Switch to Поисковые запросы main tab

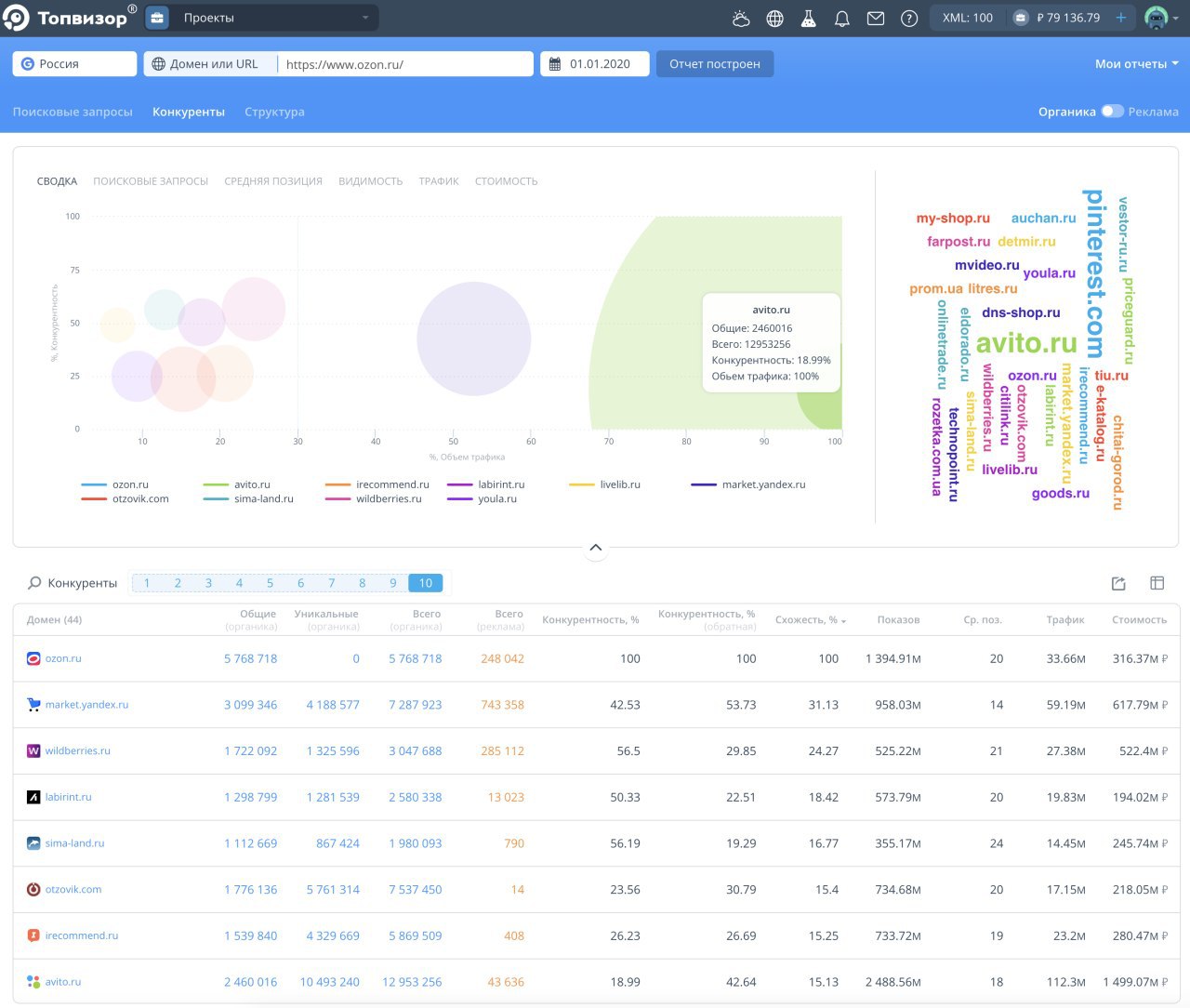click(x=73, y=112)
